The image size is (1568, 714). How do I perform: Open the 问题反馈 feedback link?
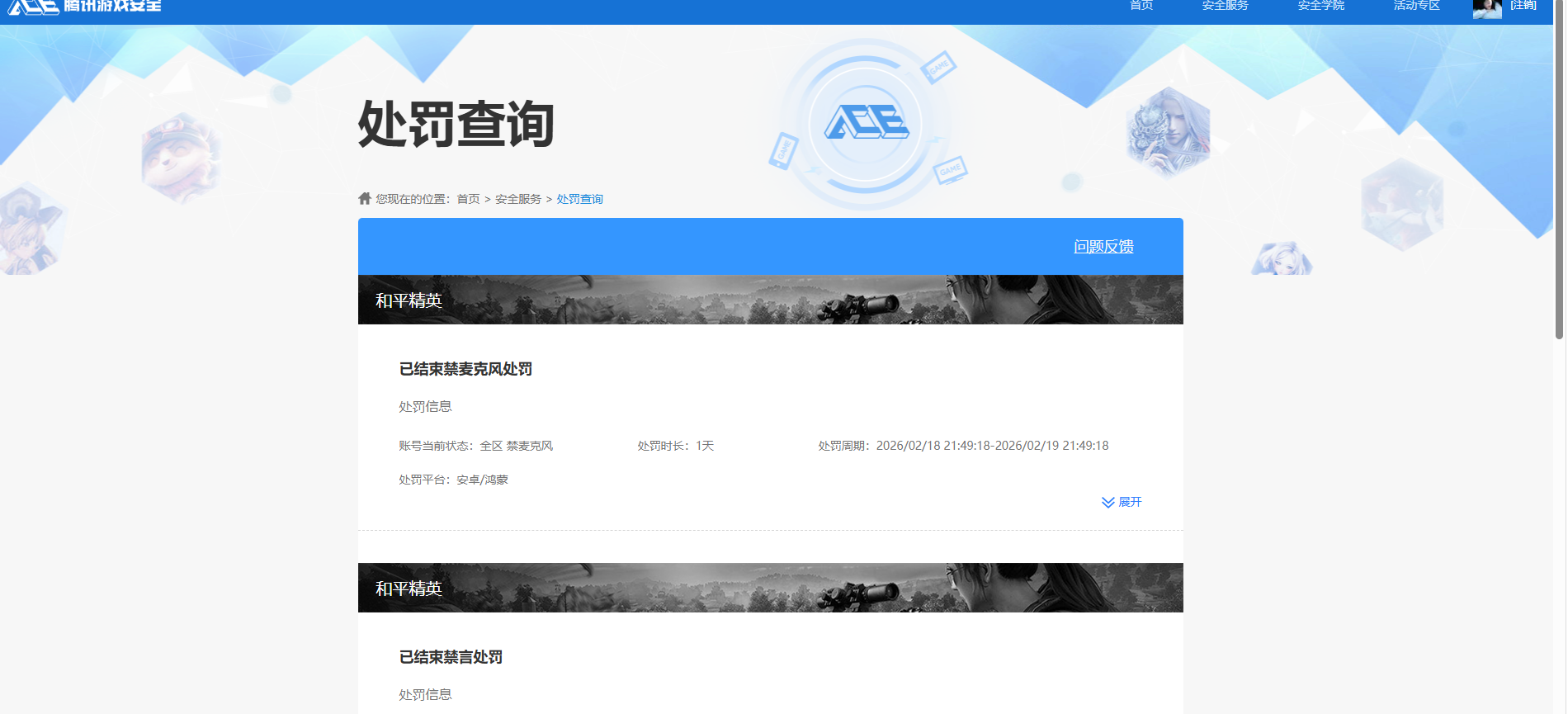tap(1103, 247)
